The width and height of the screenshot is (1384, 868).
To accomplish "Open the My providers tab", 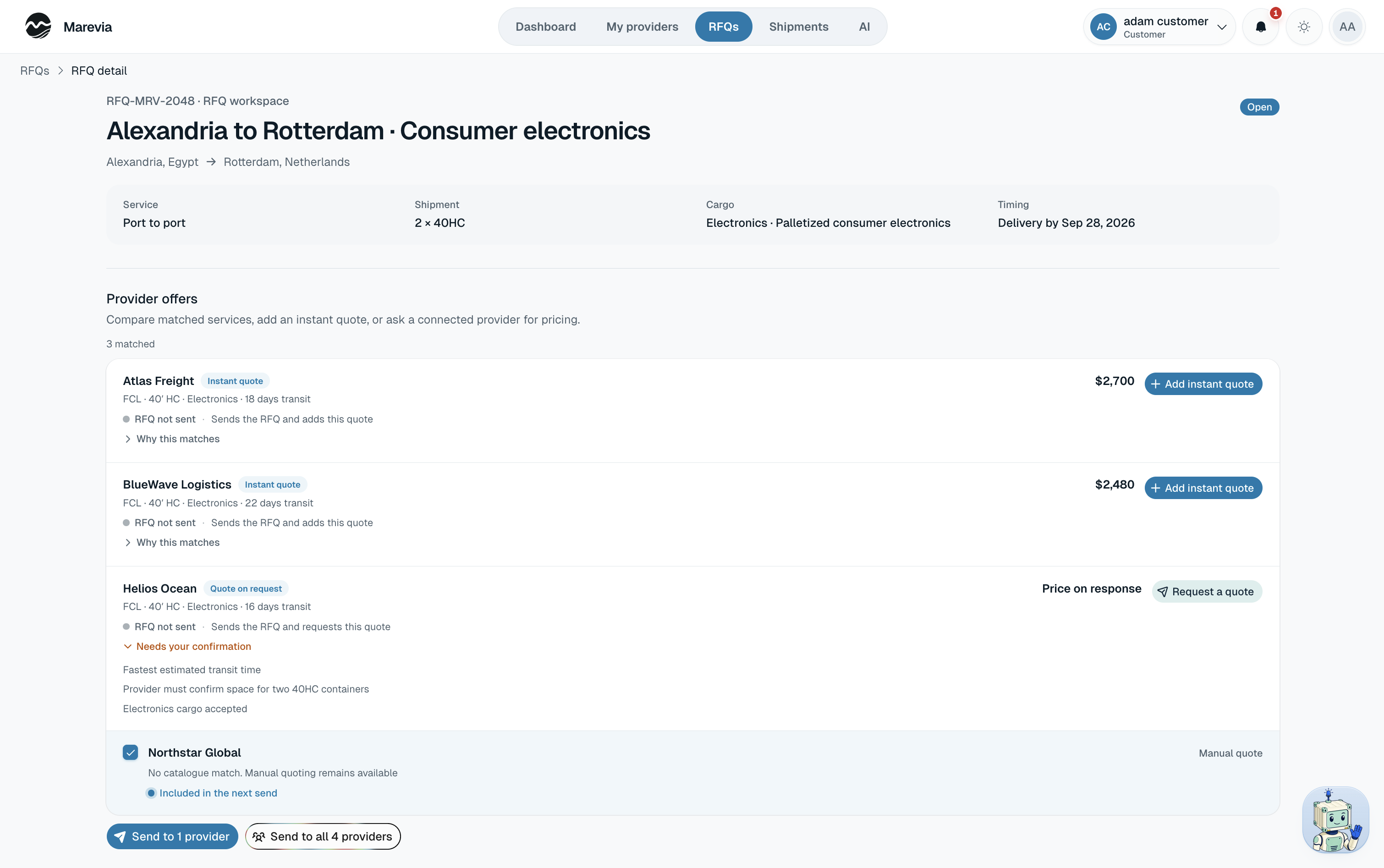I will coord(642,27).
